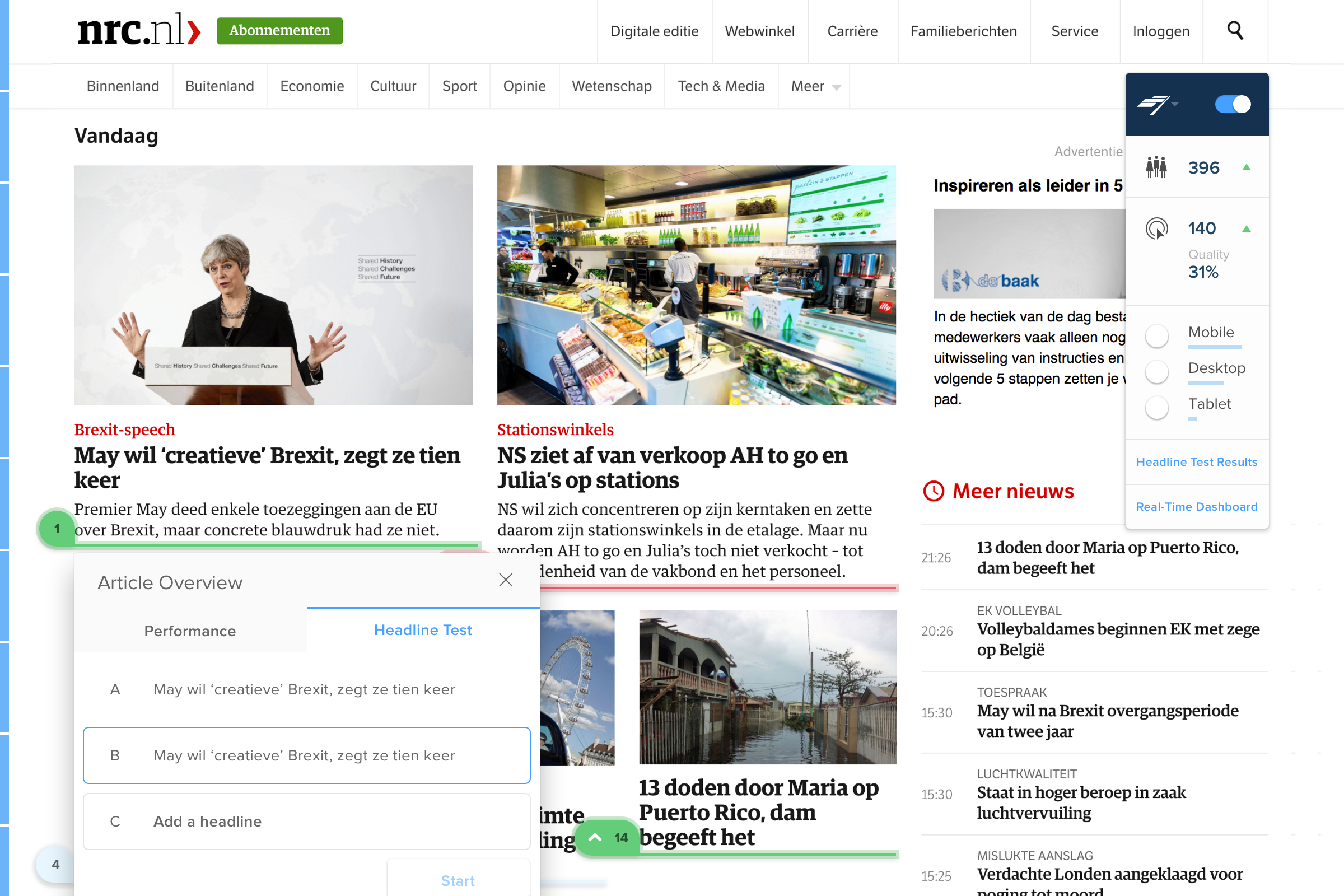This screenshot has height=896, width=1344.
Task: Click the Headline Test tab in Article Overview
Action: tap(423, 630)
